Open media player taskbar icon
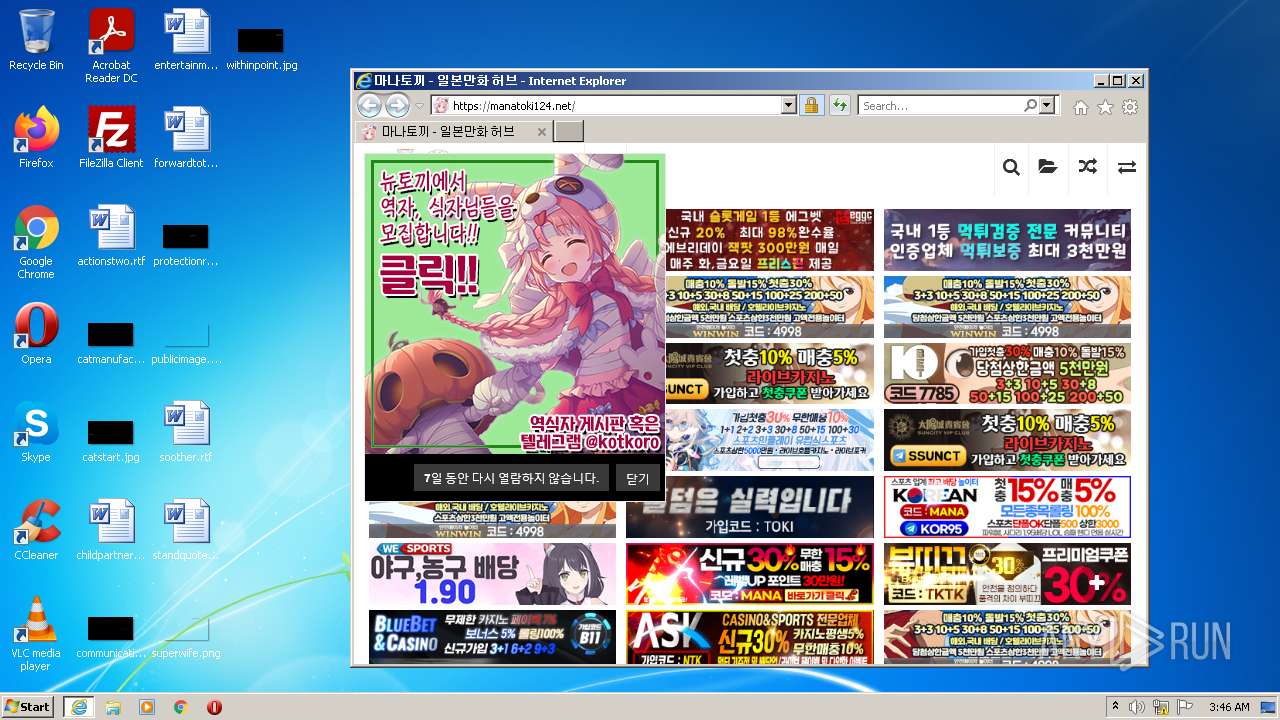This screenshot has height=720, width=1280. point(147,707)
